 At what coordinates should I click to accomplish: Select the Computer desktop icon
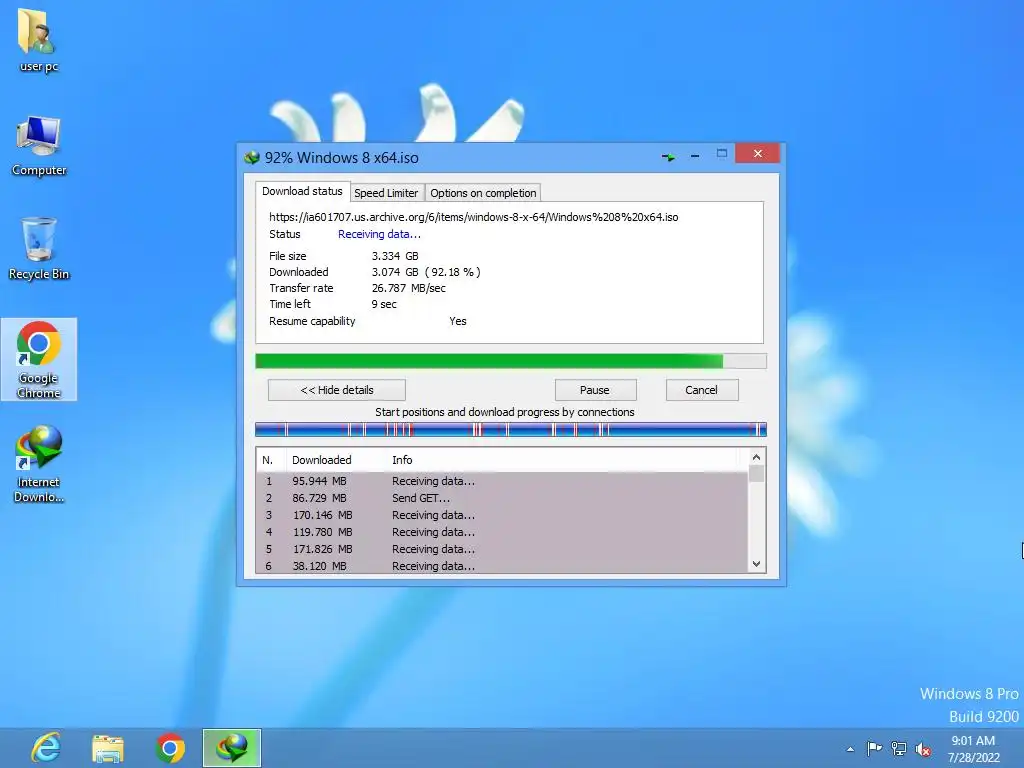click(39, 145)
